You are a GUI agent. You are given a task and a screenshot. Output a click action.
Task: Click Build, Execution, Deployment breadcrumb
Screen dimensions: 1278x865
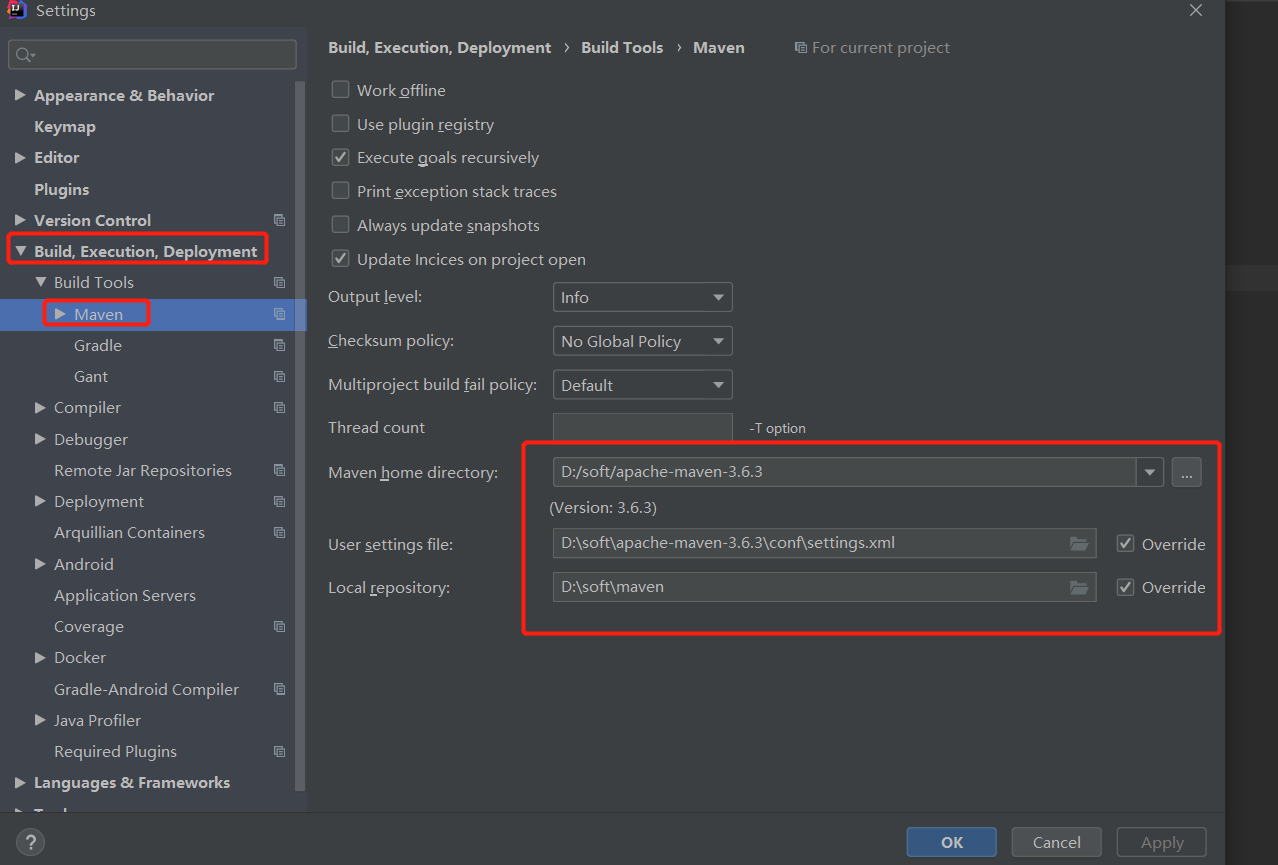pos(440,47)
